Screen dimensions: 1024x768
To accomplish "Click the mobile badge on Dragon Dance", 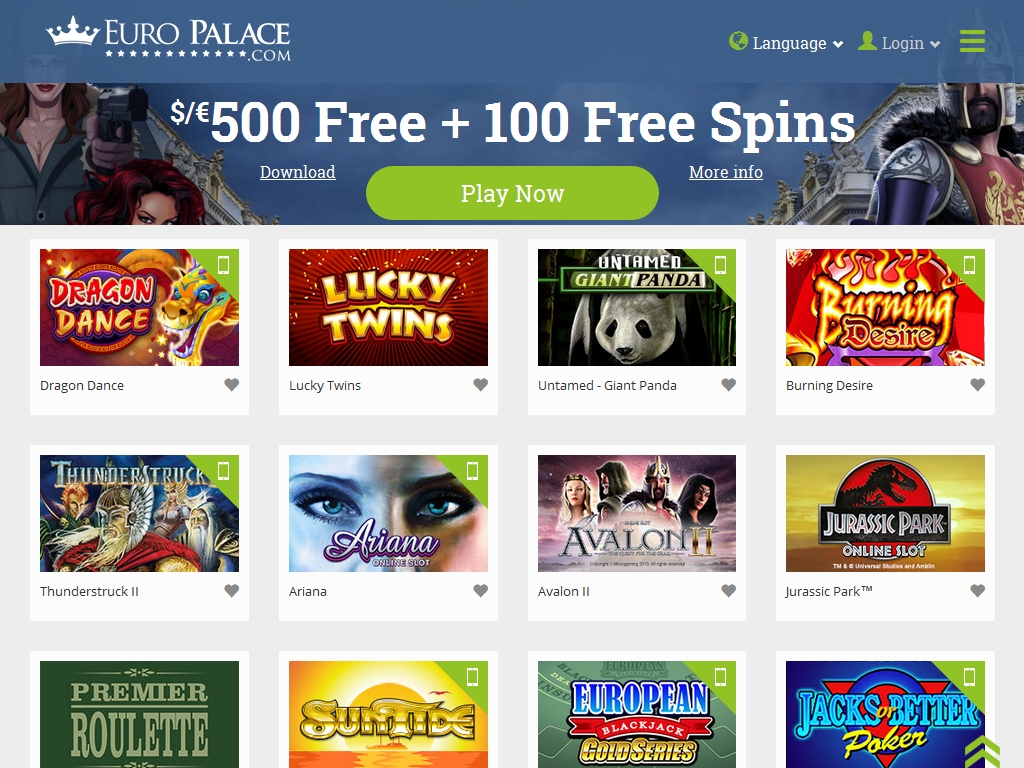I will click(223, 264).
